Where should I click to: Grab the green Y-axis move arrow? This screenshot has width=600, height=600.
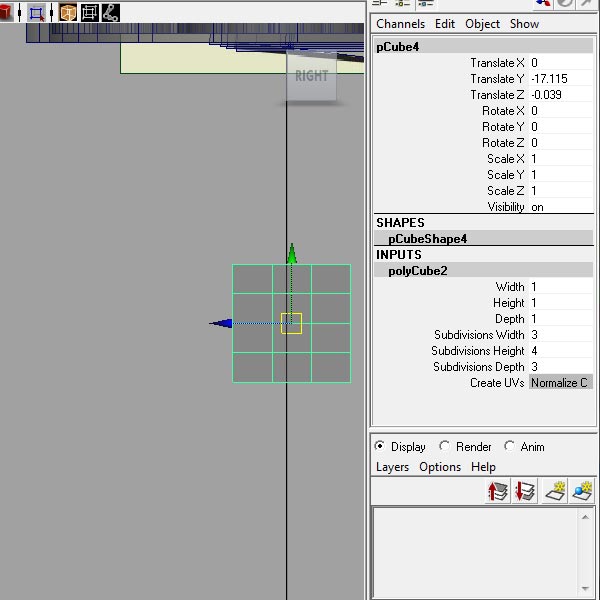pyautogui.click(x=292, y=254)
